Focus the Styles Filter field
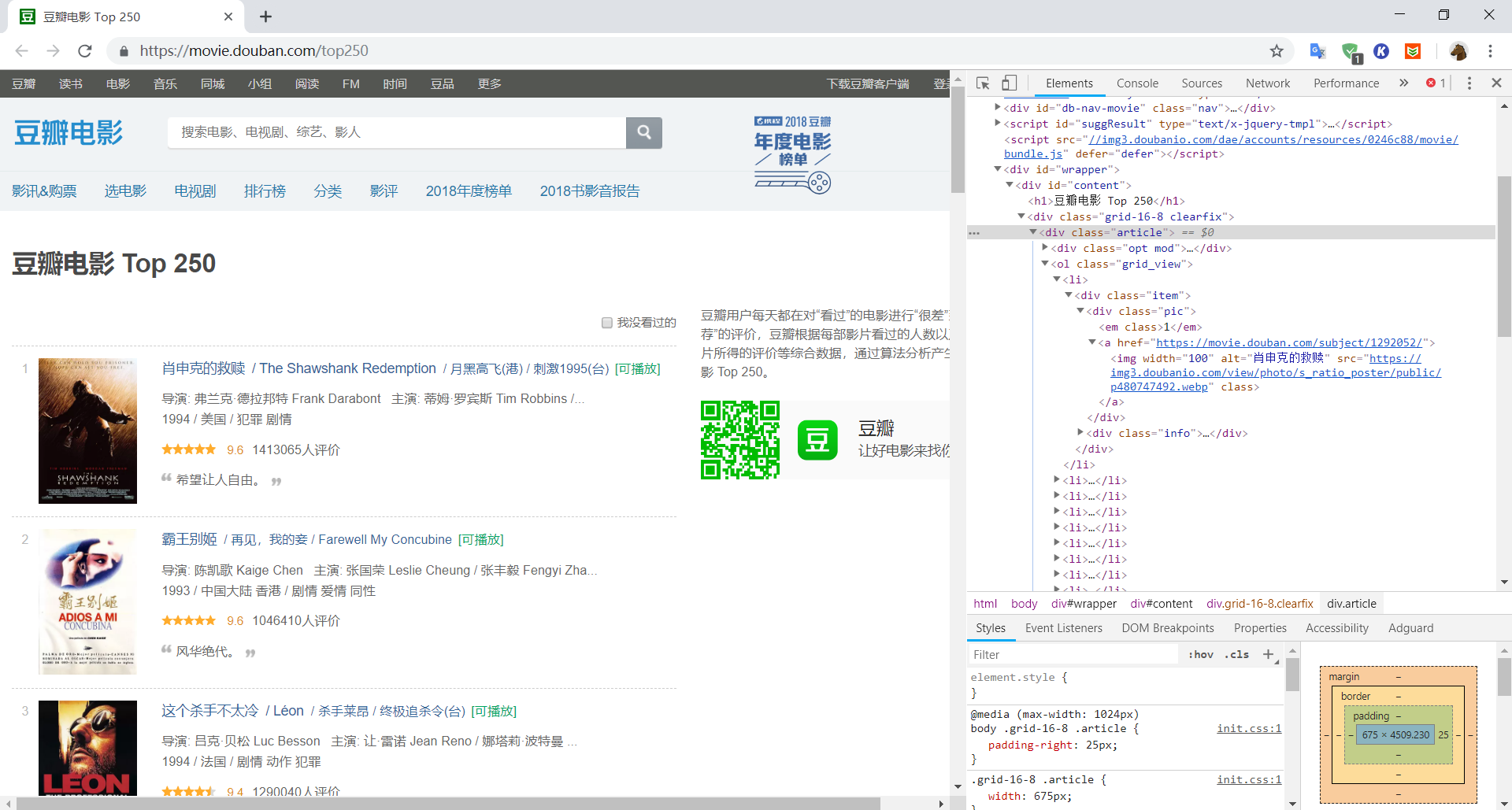1512x810 pixels. tap(1074, 654)
